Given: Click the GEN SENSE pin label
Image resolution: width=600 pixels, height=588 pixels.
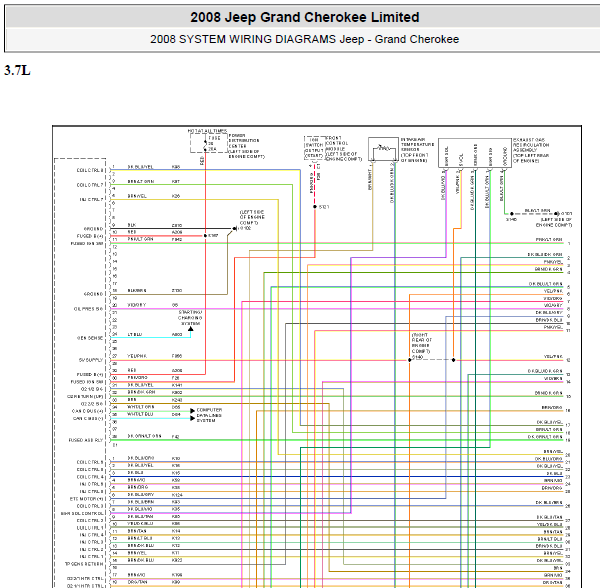Looking at the screenshot, I should point(90,338).
